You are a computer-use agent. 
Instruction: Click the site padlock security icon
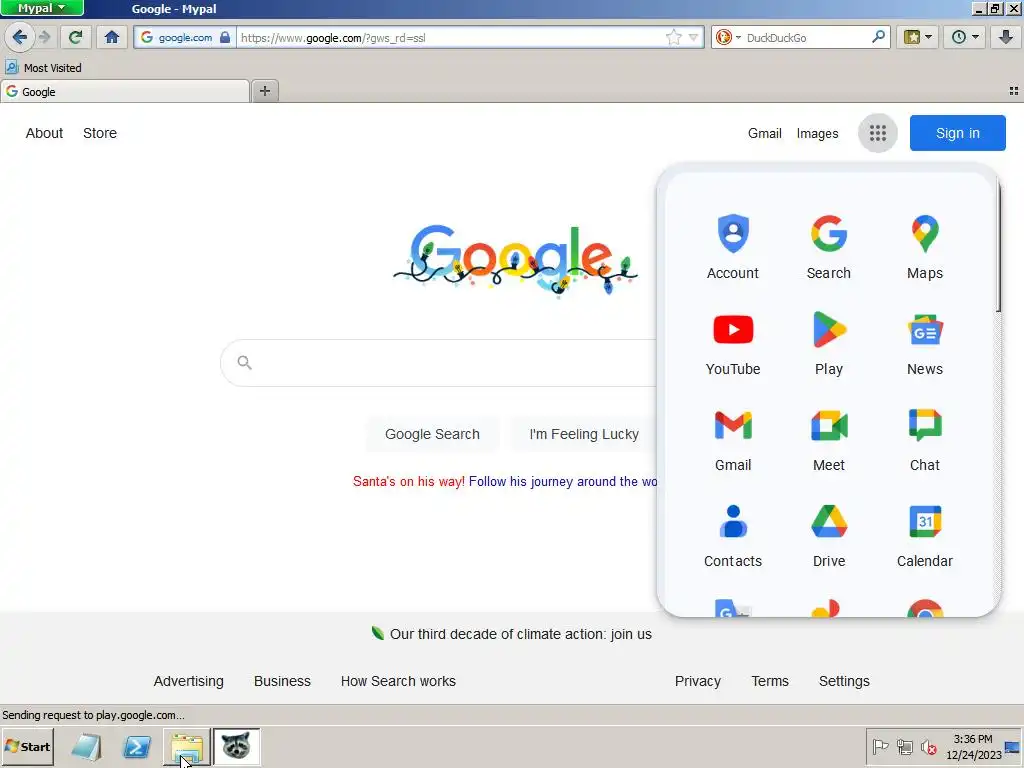coord(225,37)
